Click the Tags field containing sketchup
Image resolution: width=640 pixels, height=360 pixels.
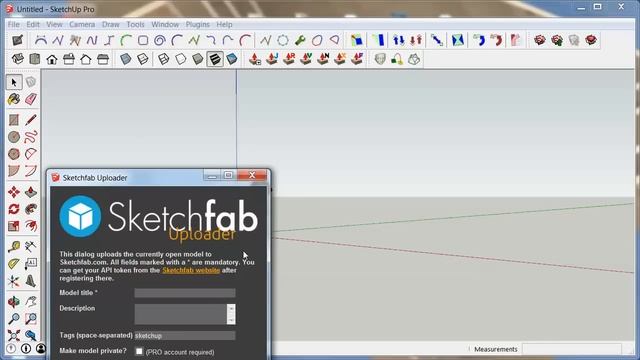click(185, 336)
